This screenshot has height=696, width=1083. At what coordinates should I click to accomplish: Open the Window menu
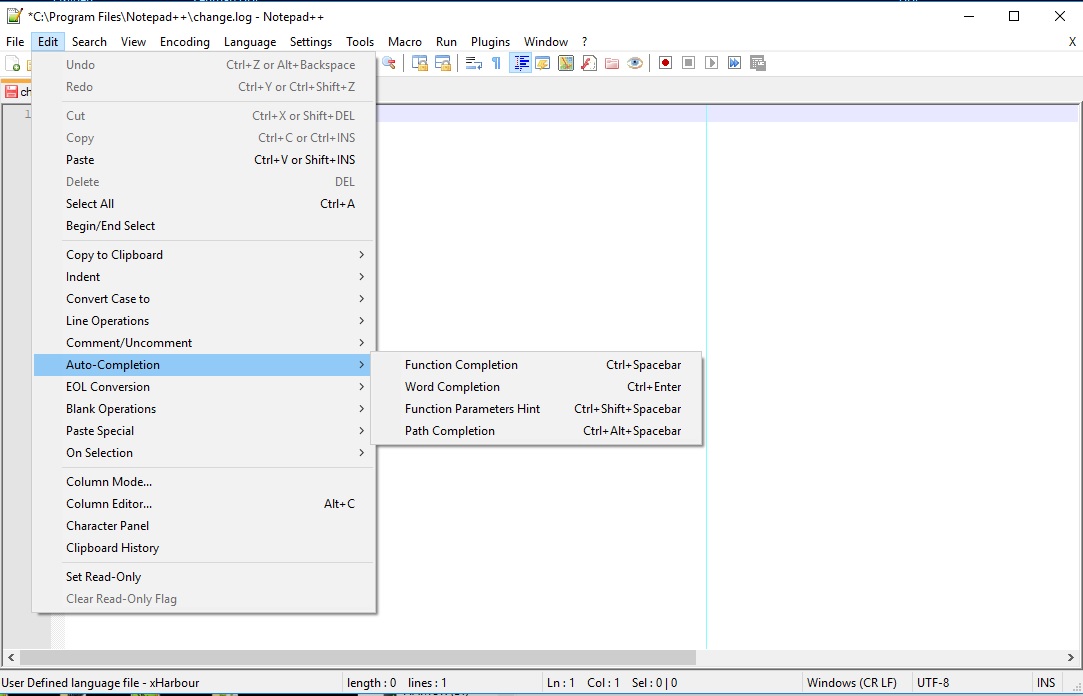(x=546, y=41)
